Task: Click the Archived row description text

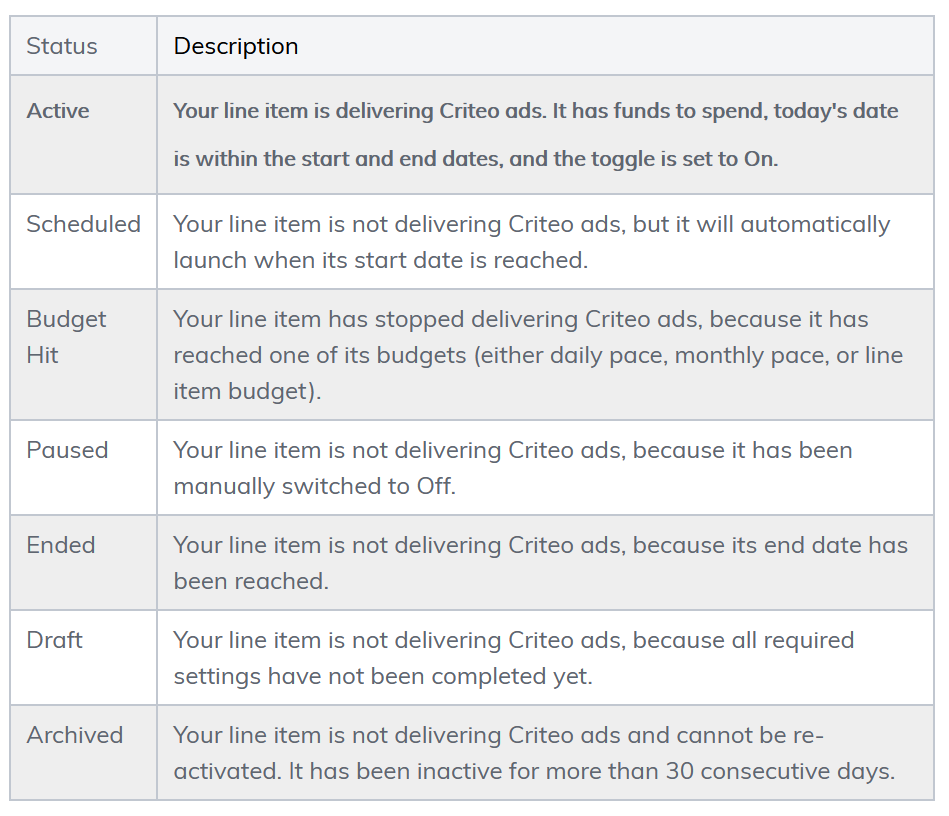Action: (533, 753)
